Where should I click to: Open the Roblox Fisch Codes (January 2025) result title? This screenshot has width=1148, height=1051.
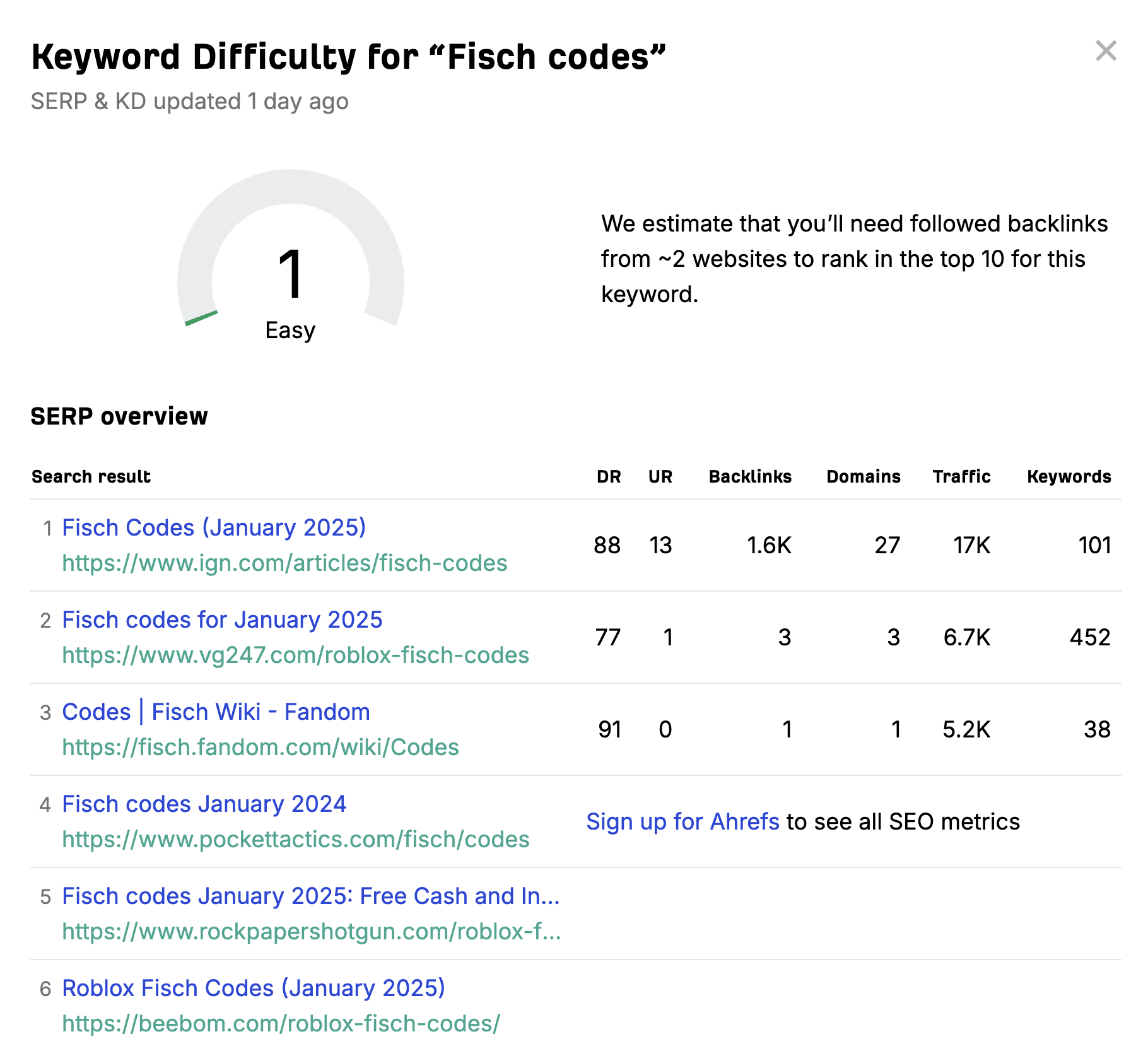click(254, 988)
